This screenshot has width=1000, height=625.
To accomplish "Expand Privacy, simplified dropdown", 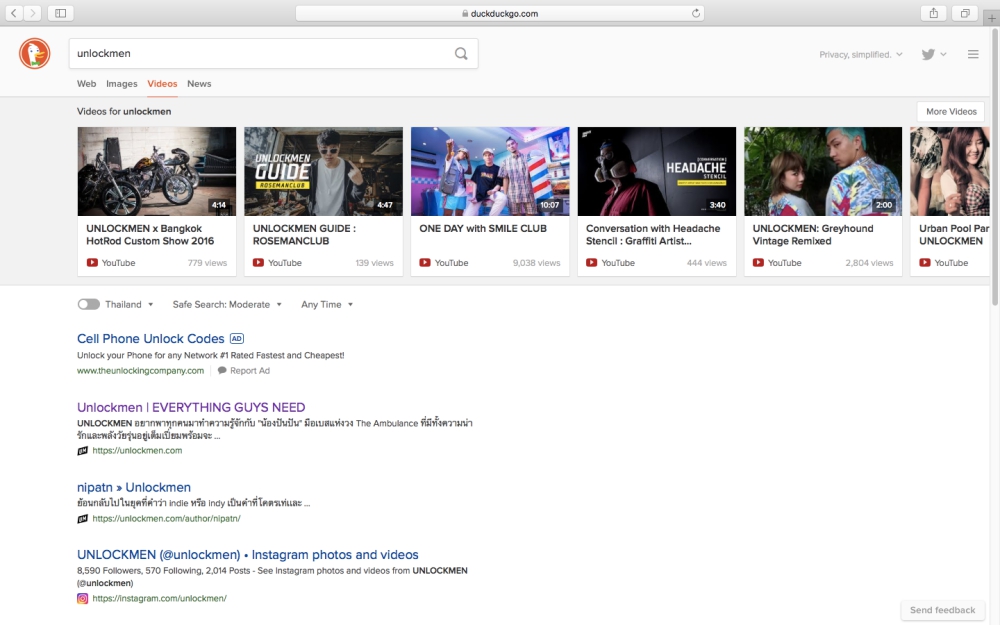I will 861,54.
